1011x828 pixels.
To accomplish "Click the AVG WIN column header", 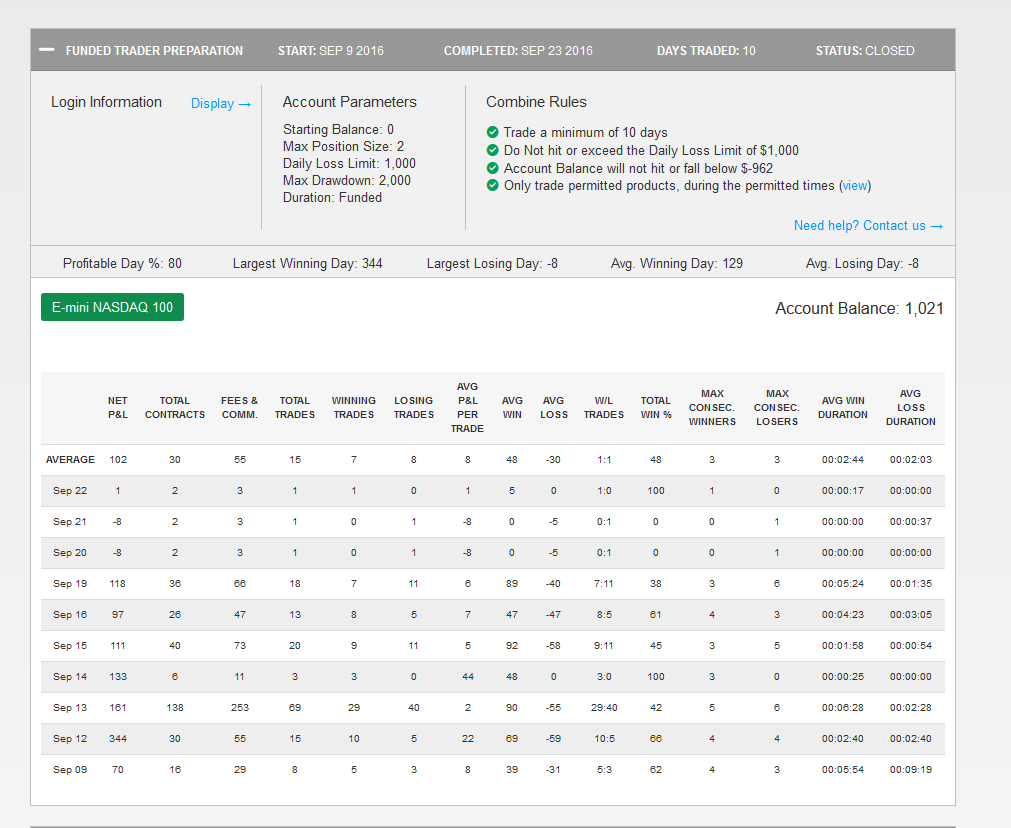I will [x=512, y=408].
